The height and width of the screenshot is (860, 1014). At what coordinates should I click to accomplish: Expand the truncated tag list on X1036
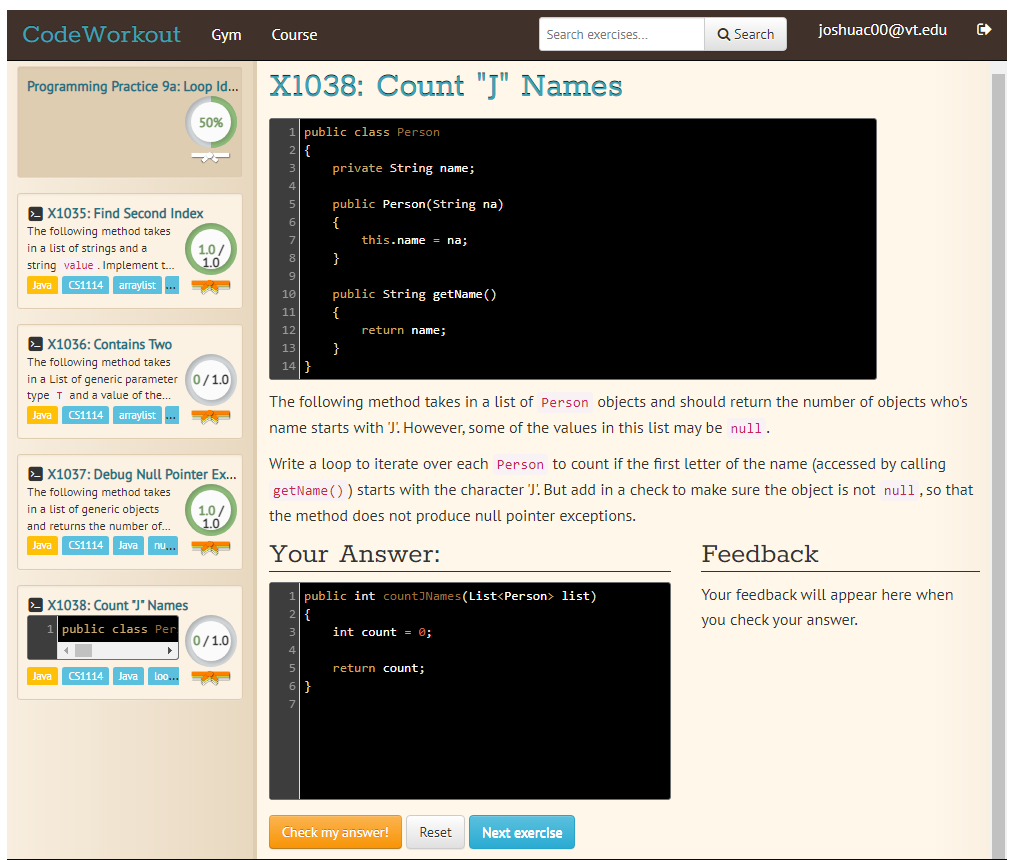click(169, 414)
